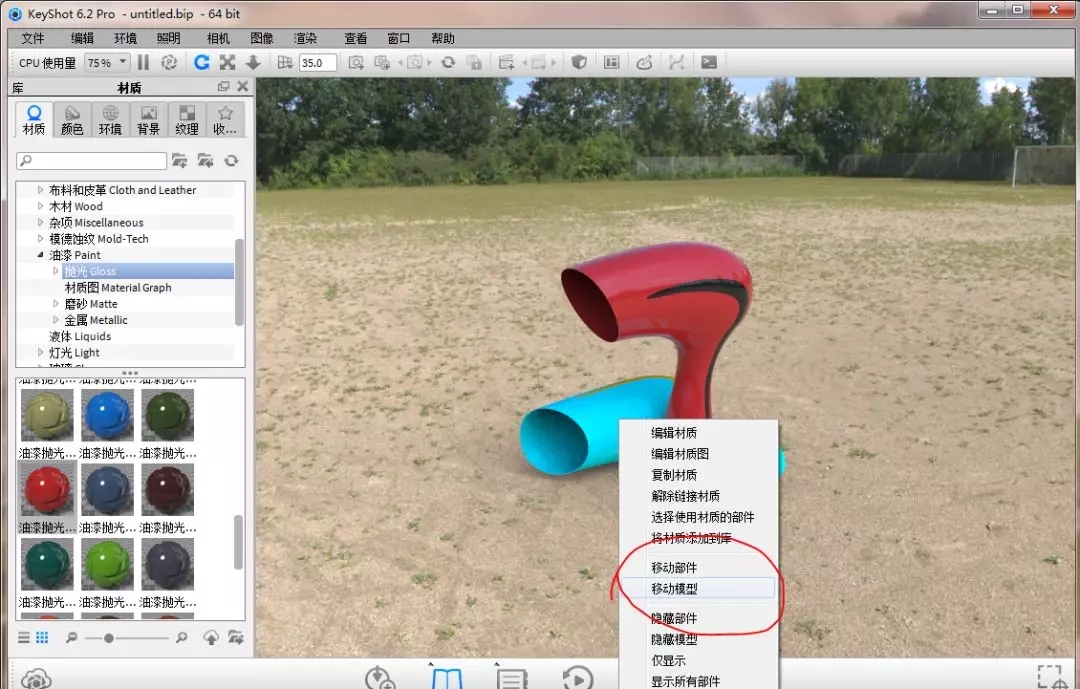Toggle the performance mode icon in toolbar

pyautogui.click(x=169, y=62)
